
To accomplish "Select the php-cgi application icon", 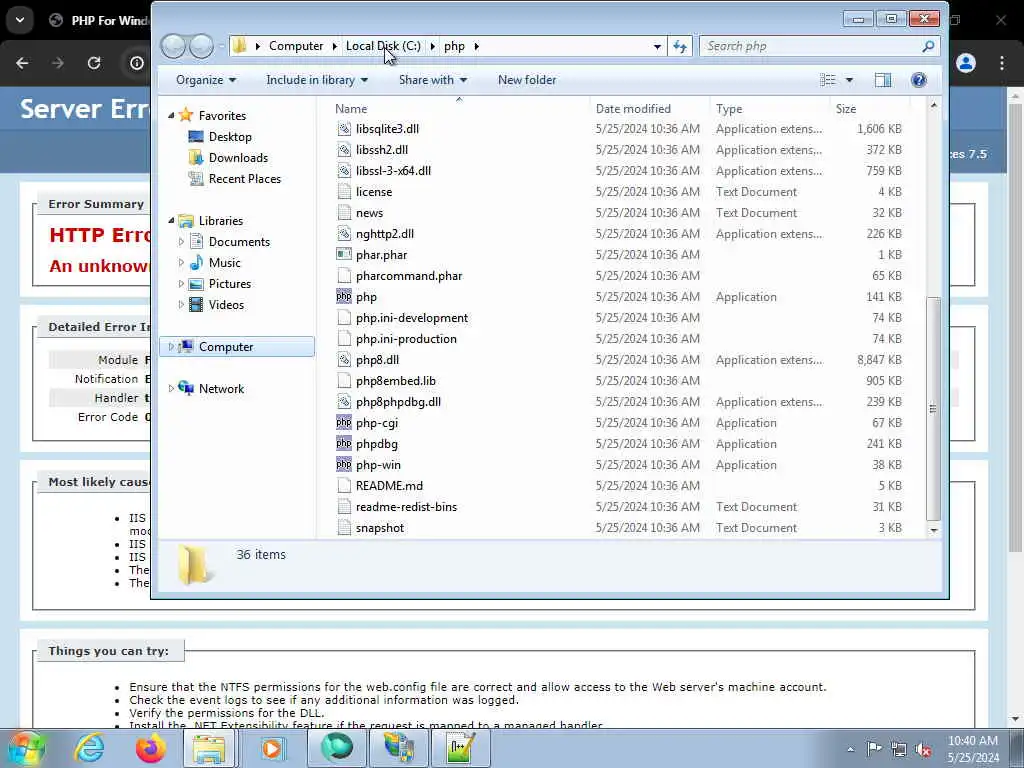I will [344, 423].
